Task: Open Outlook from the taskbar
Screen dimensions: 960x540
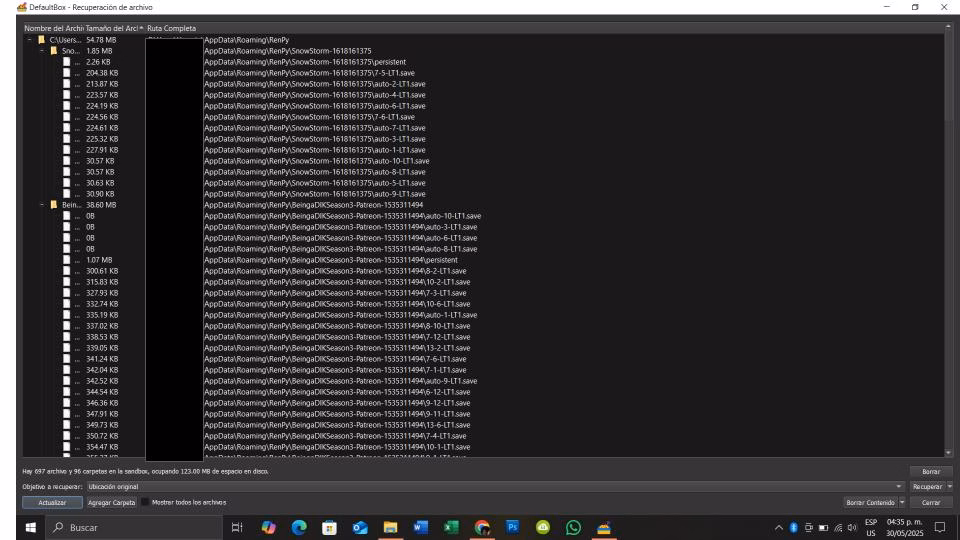Action: coord(360,527)
